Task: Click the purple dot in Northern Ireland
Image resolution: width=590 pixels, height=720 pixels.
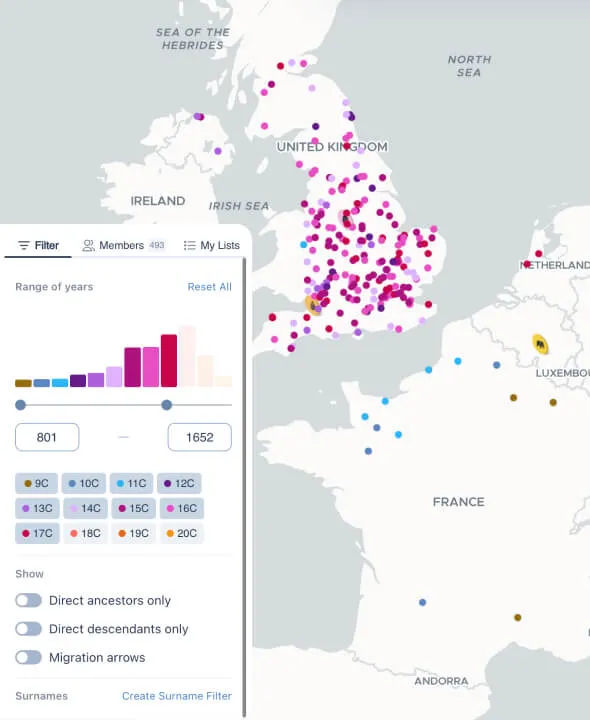Action: [x=218, y=151]
